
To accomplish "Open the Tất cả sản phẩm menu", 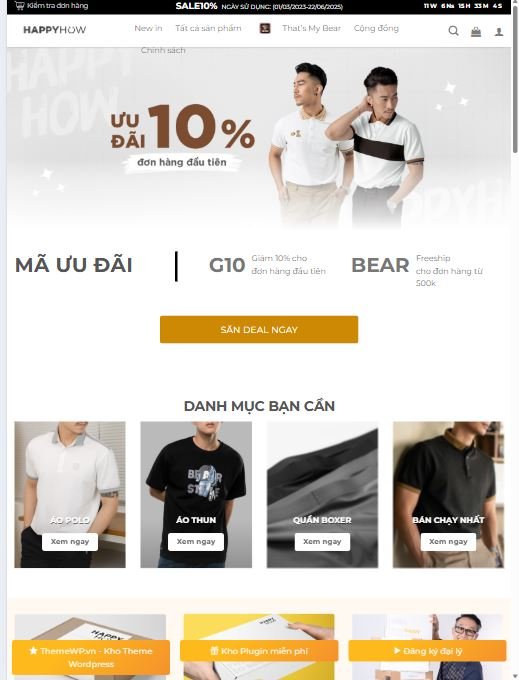I will click(208, 28).
